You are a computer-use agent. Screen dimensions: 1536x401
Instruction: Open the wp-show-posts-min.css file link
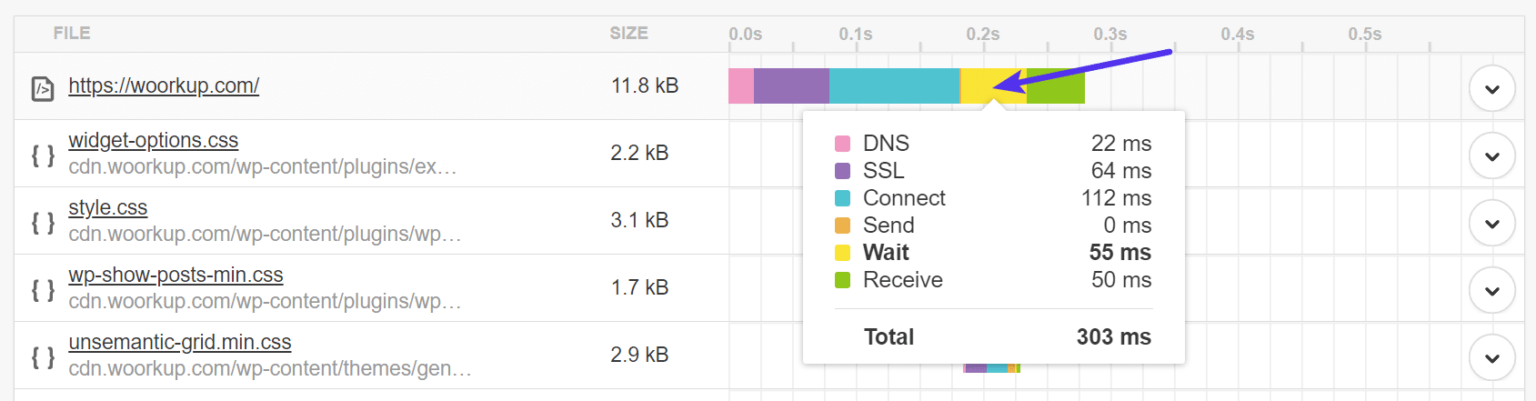[x=176, y=275]
